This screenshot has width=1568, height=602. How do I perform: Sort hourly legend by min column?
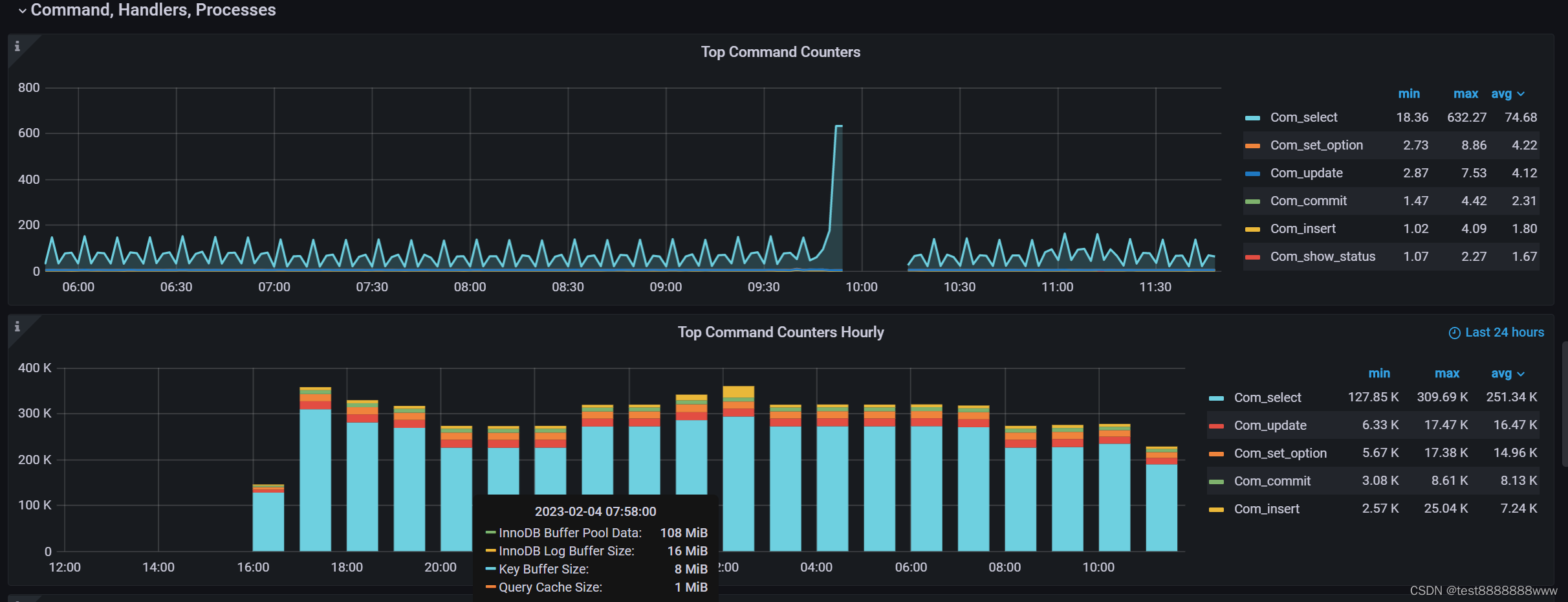coord(1378,373)
